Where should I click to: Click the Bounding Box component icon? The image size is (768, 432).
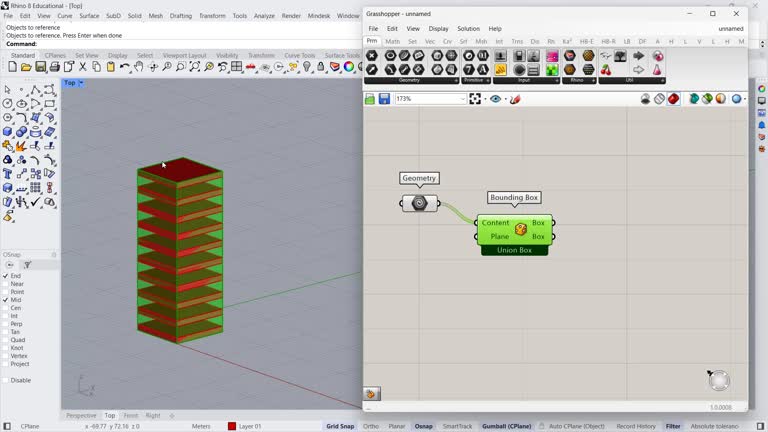click(521, 229)
